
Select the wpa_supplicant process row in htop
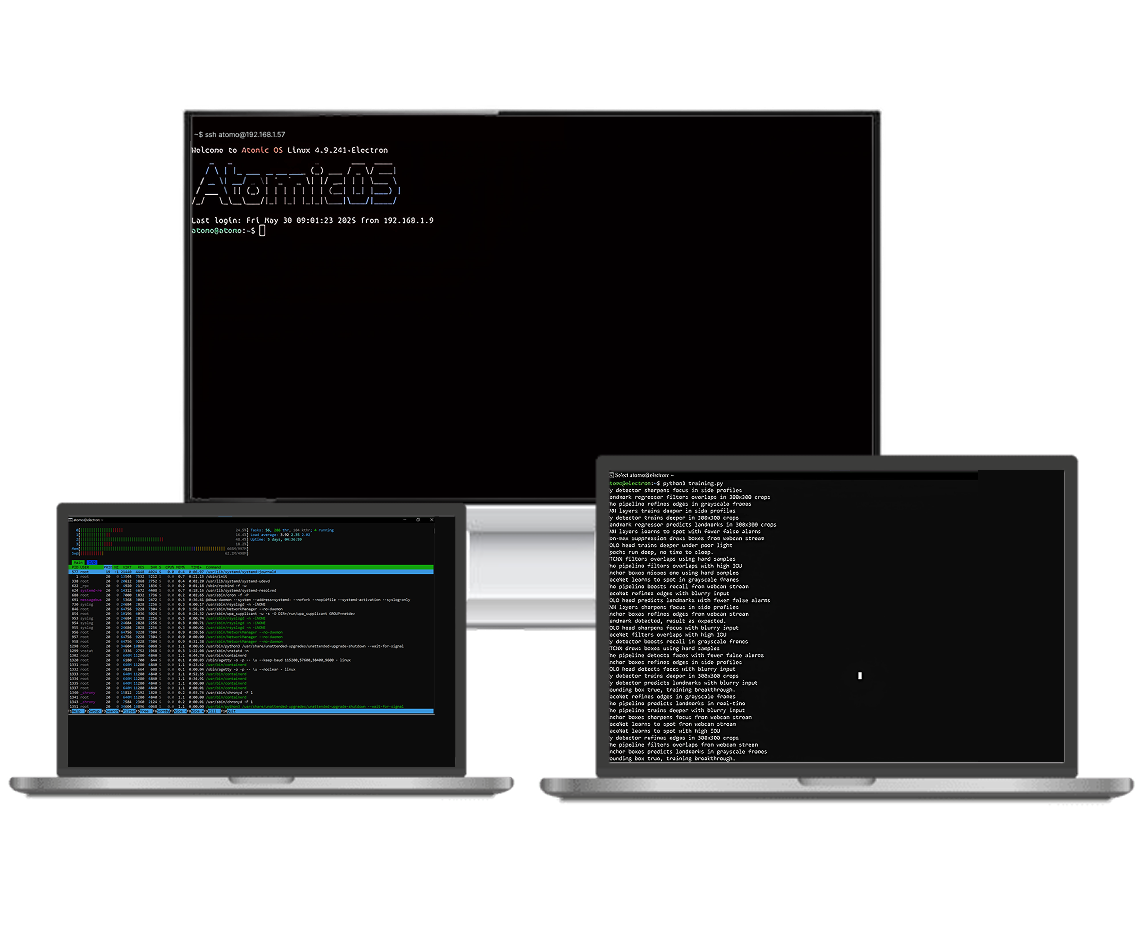(x=251, y=614)
